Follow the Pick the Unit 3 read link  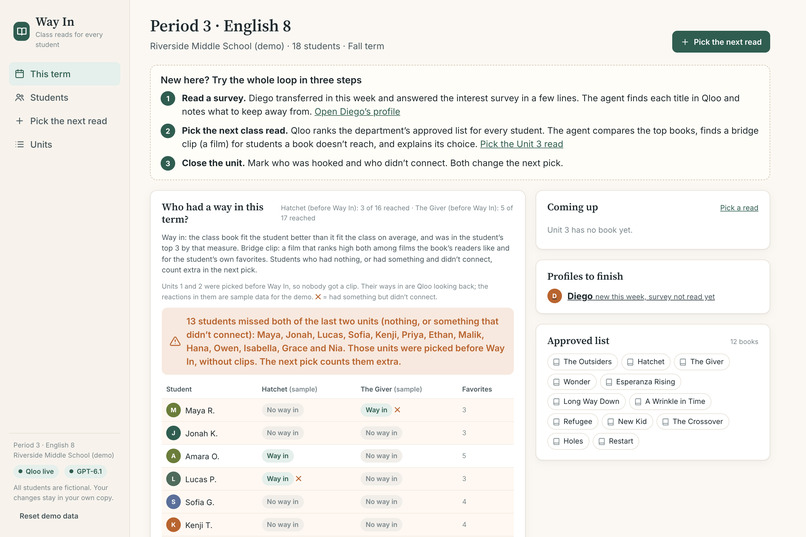click(x=522, y=144)
